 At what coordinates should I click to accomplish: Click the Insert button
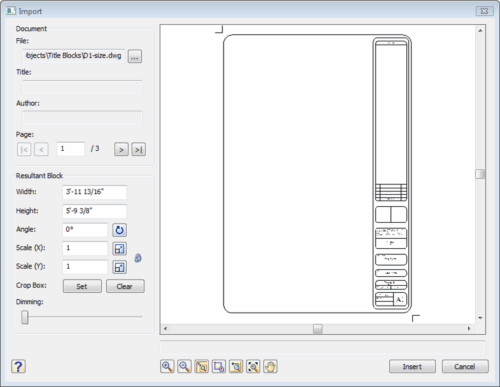click(412, 366)
